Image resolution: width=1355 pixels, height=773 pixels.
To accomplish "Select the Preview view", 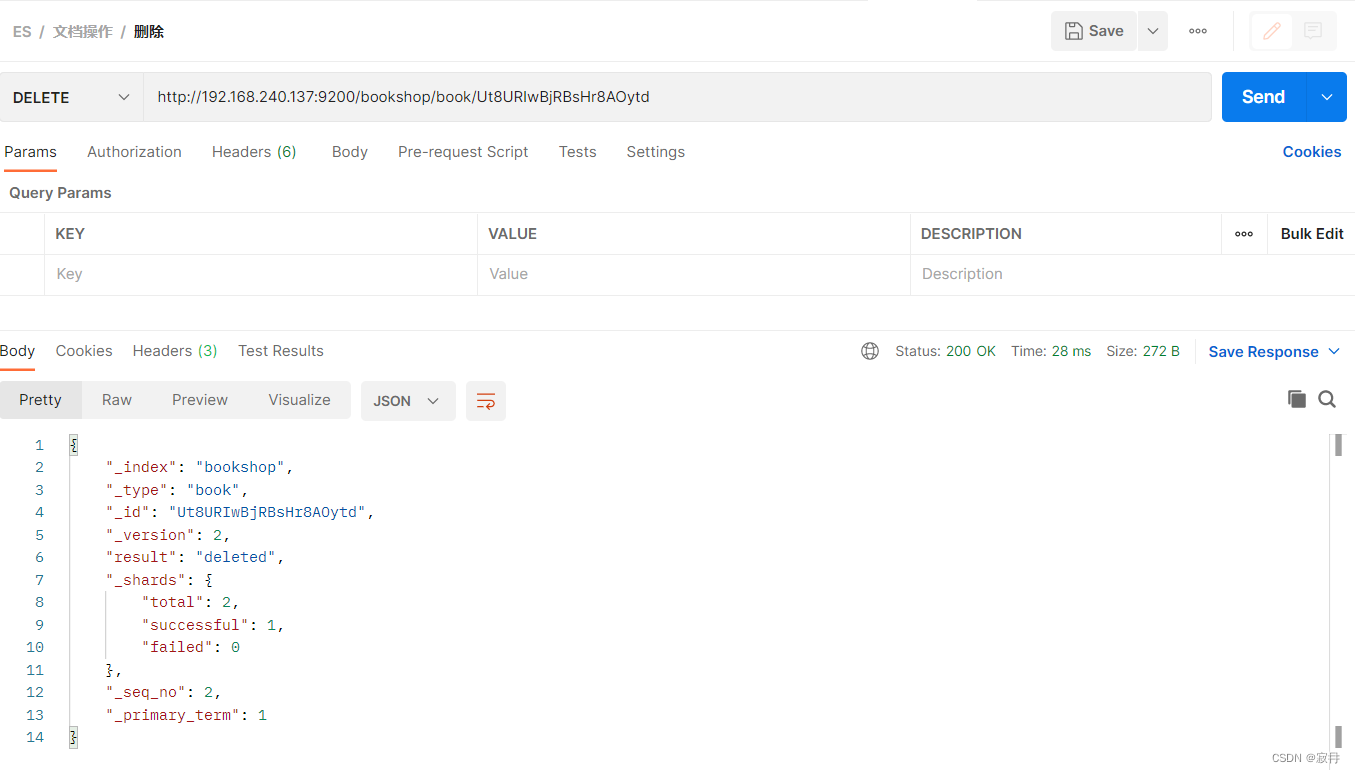I will click(x=200, y=400).
